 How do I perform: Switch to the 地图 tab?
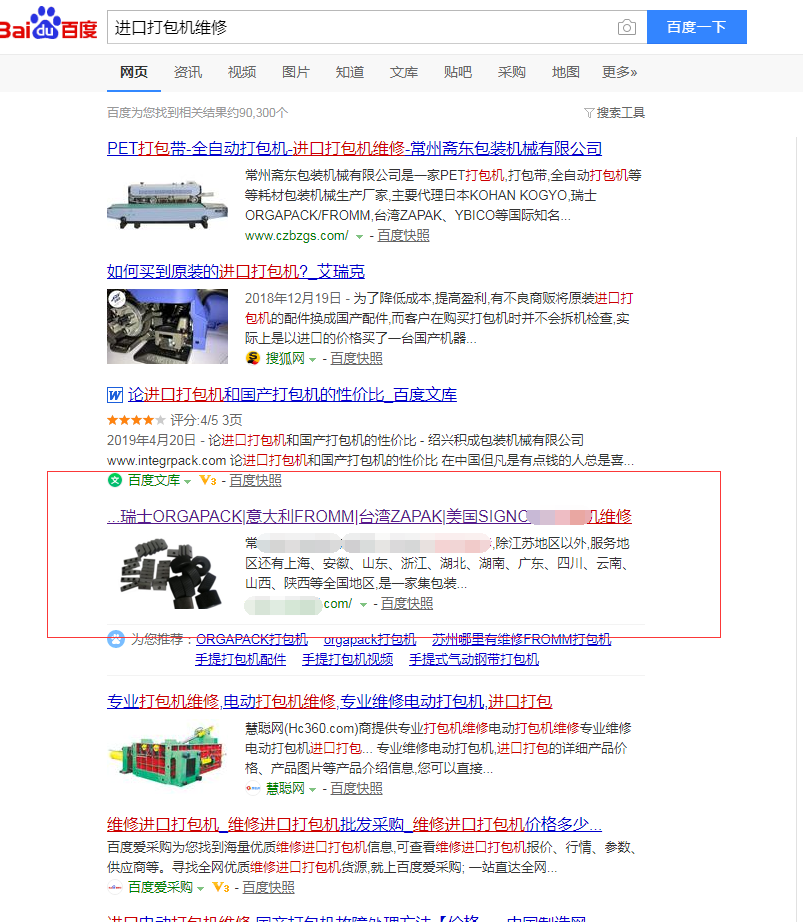(566, 72)
